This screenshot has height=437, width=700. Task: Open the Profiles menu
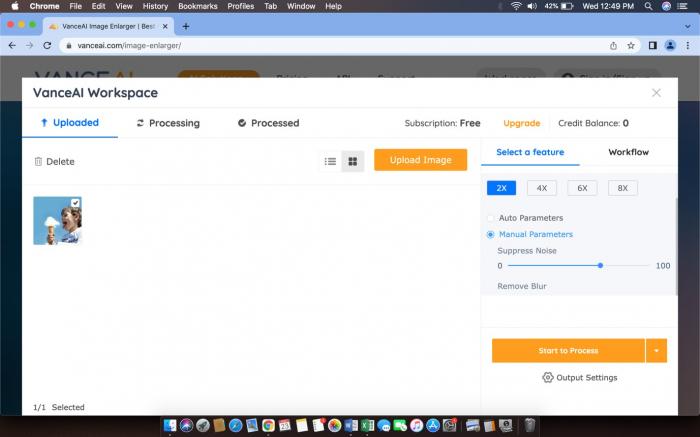[241, 6]
